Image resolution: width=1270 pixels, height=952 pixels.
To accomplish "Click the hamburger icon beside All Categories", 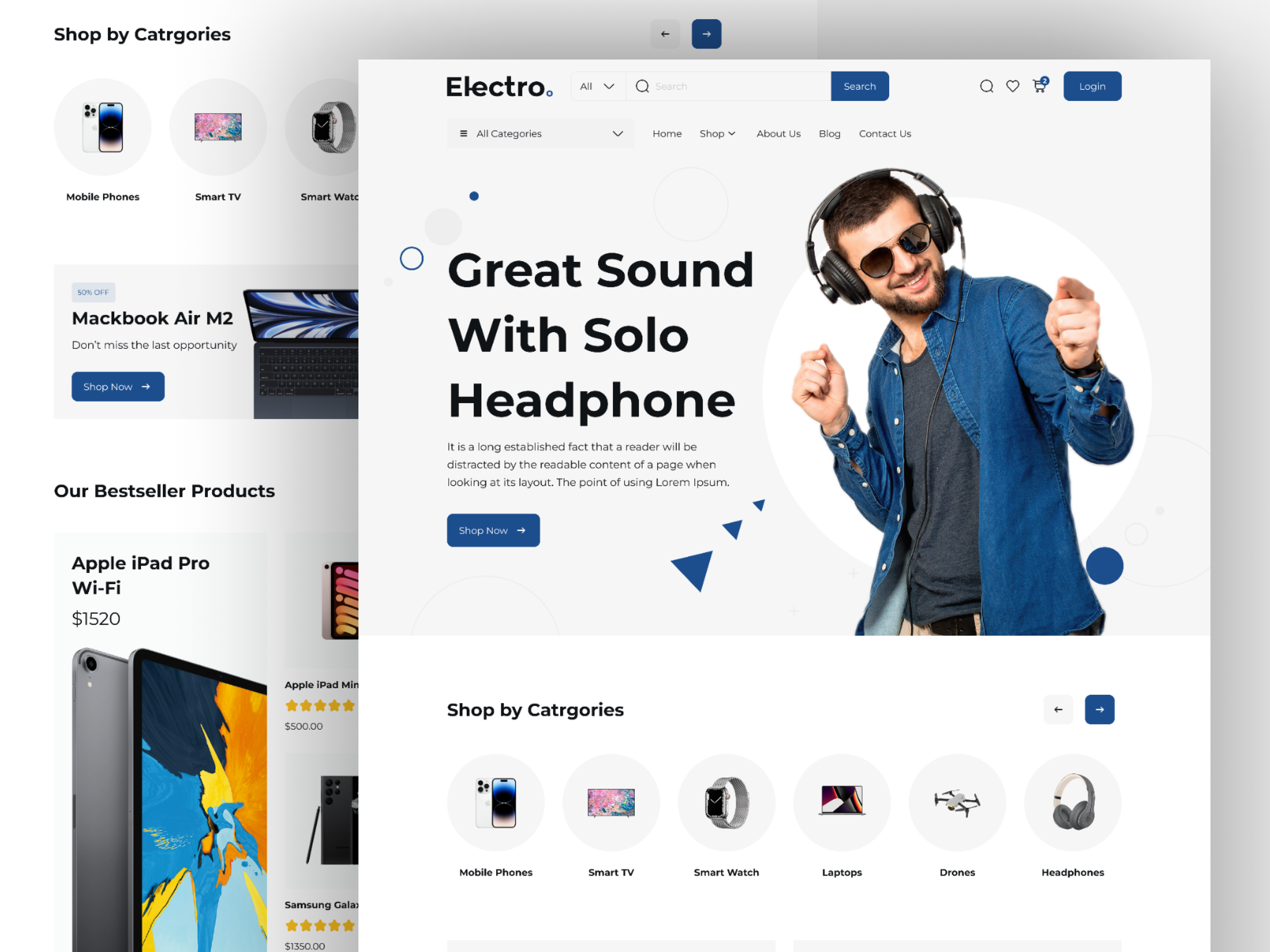I will coord(463,133).
